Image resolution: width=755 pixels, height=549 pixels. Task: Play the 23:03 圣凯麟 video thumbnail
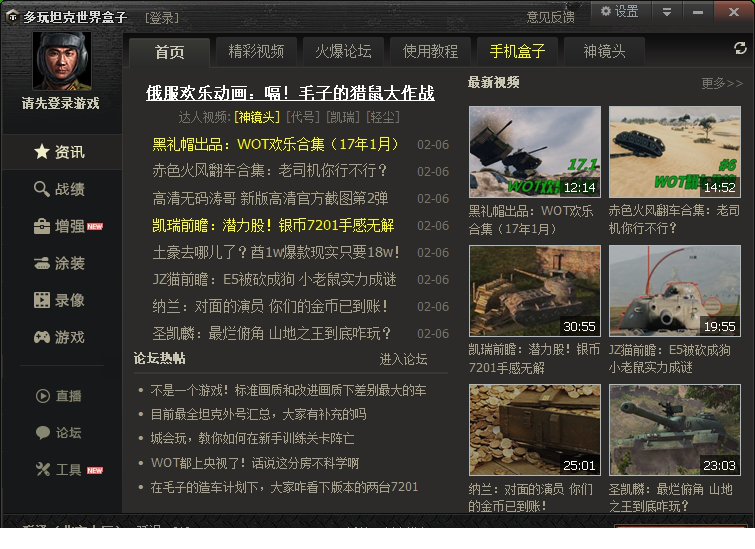pos(675,430)
